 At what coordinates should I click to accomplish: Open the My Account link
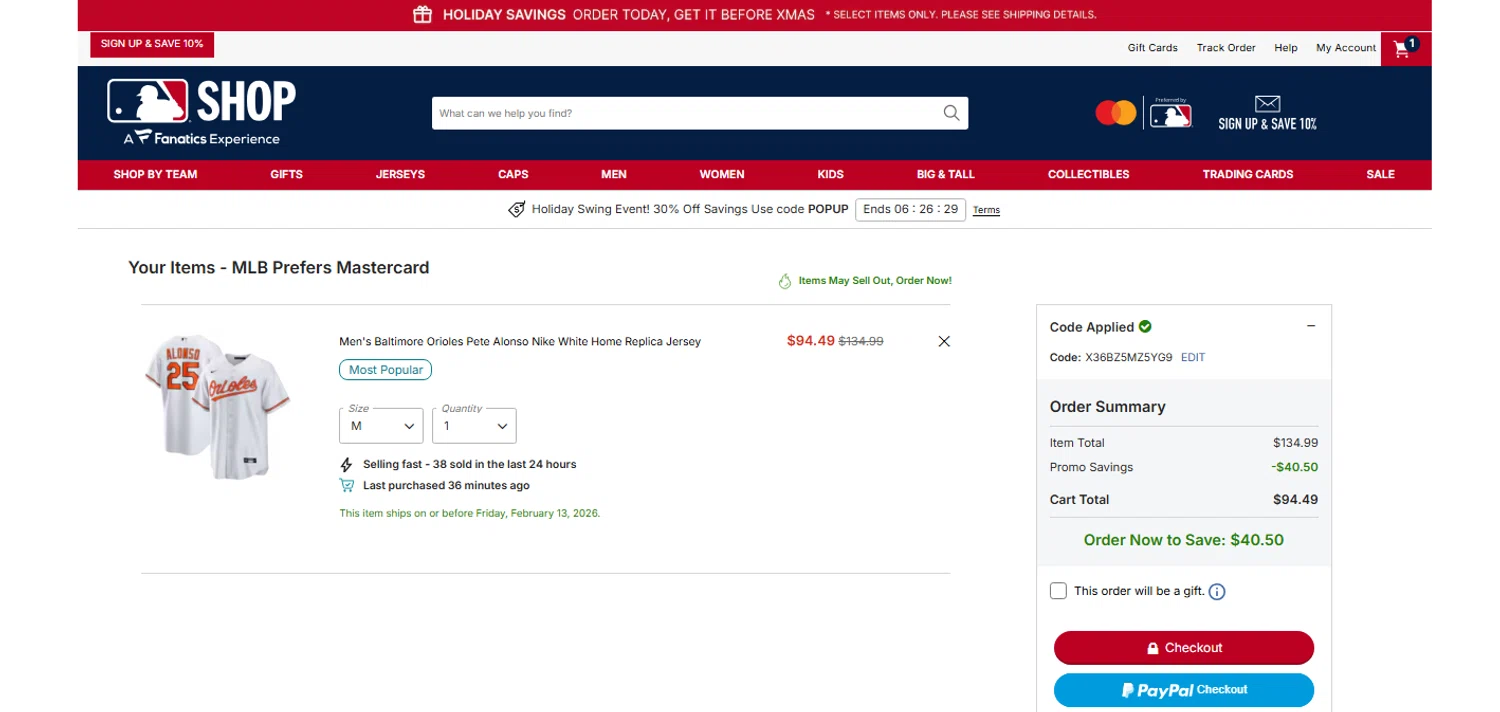pos(1346,48)
